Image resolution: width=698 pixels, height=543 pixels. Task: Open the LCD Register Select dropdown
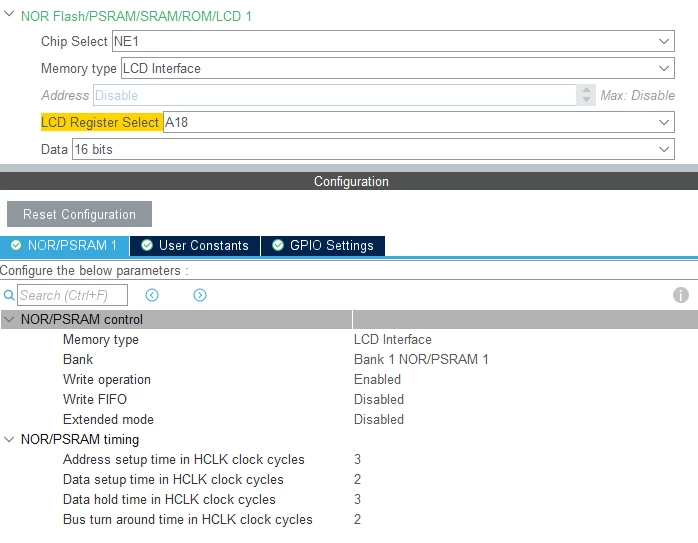(x=418, y=122)
